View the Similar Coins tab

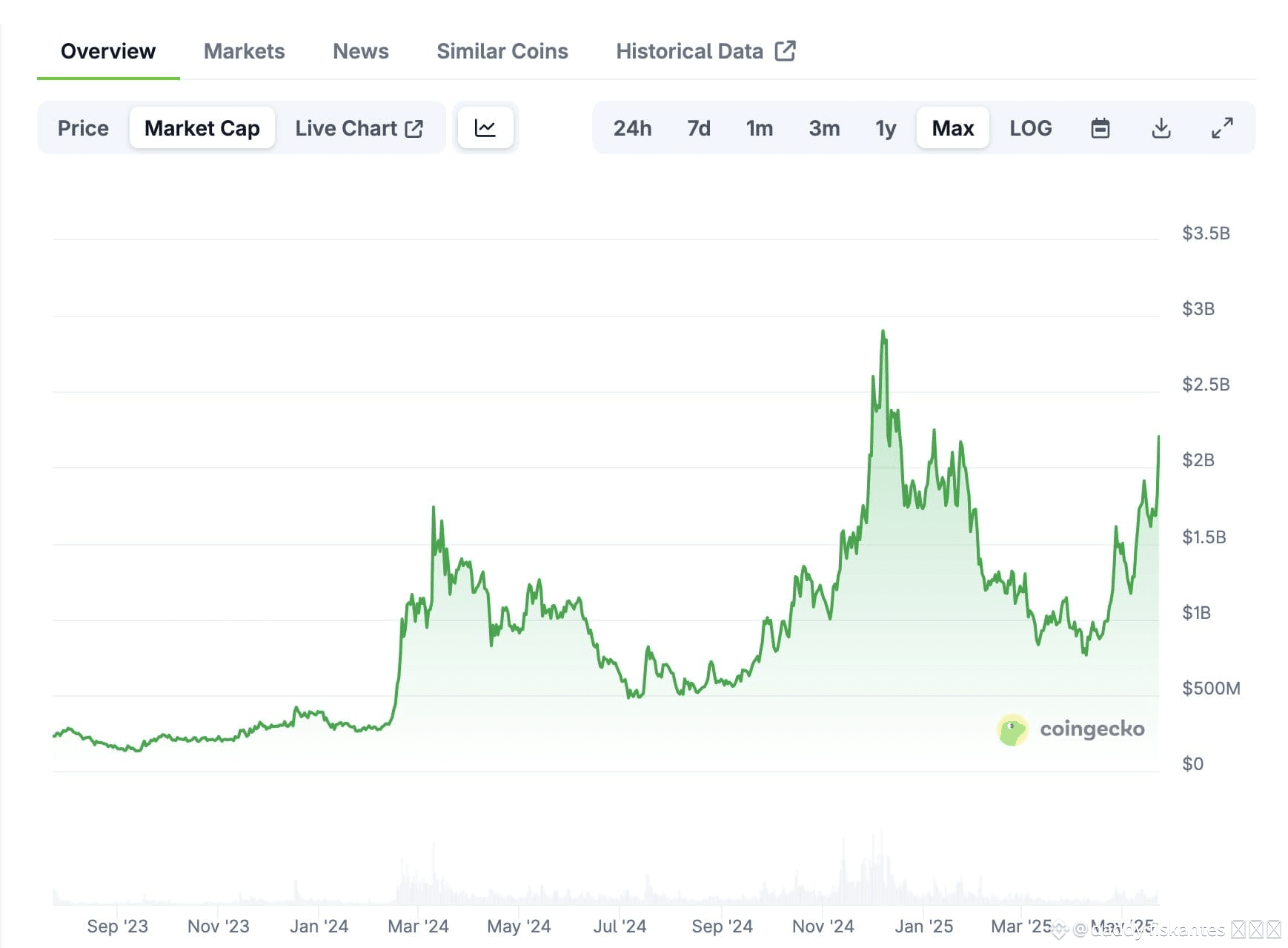[x=502, y=51]
